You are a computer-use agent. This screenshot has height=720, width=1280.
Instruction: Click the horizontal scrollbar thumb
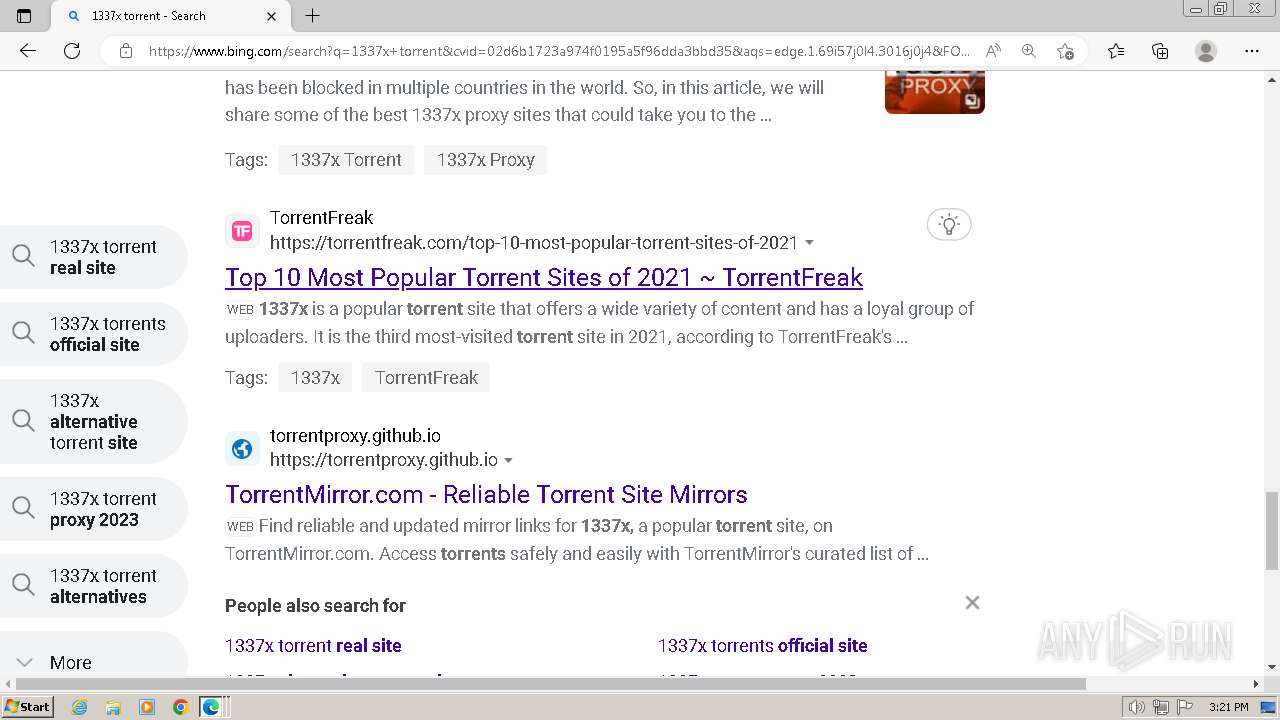[549, 684]
